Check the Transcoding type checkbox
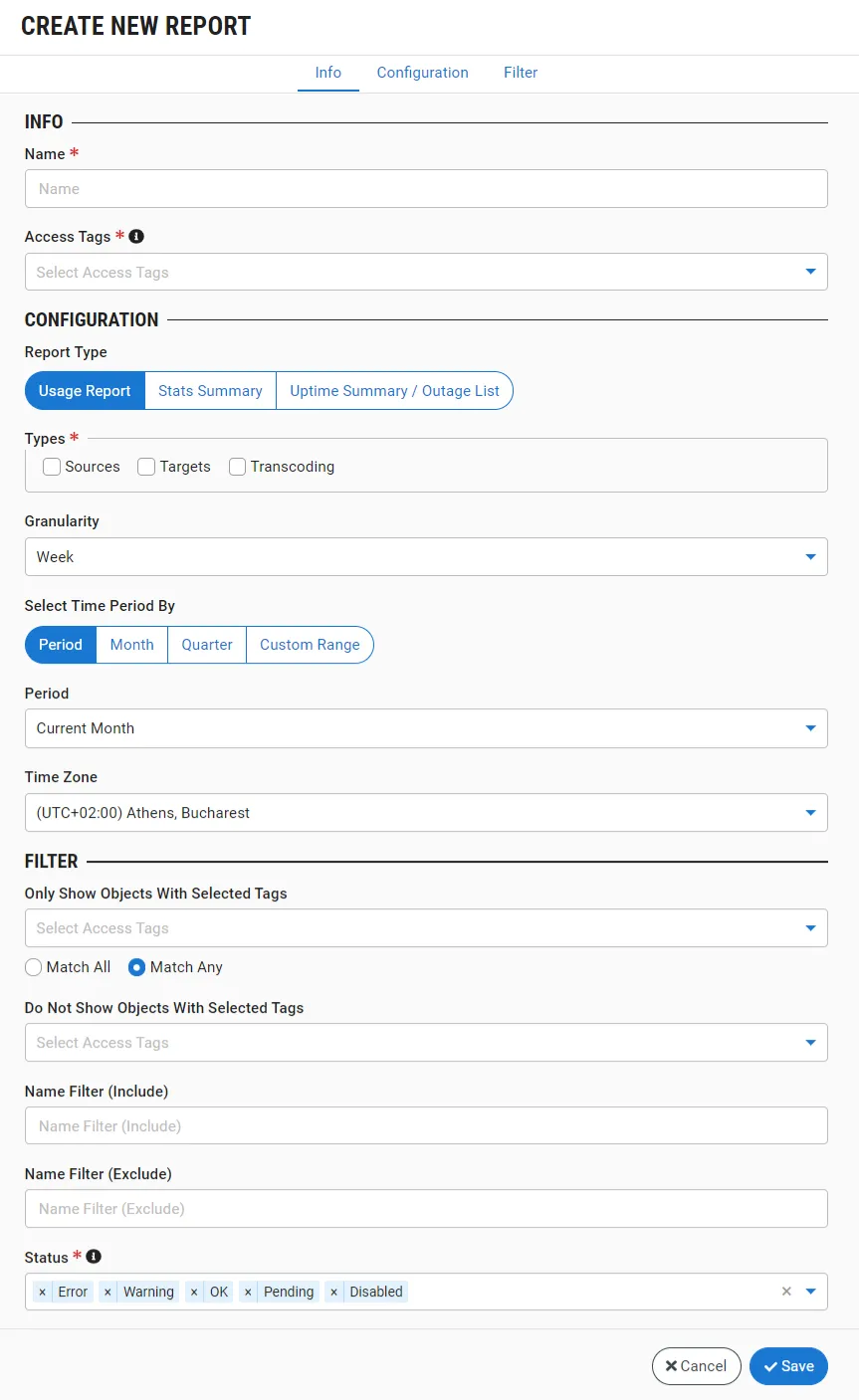The height and width of the screenshot is (1400, 859). [x=237, y=467]
